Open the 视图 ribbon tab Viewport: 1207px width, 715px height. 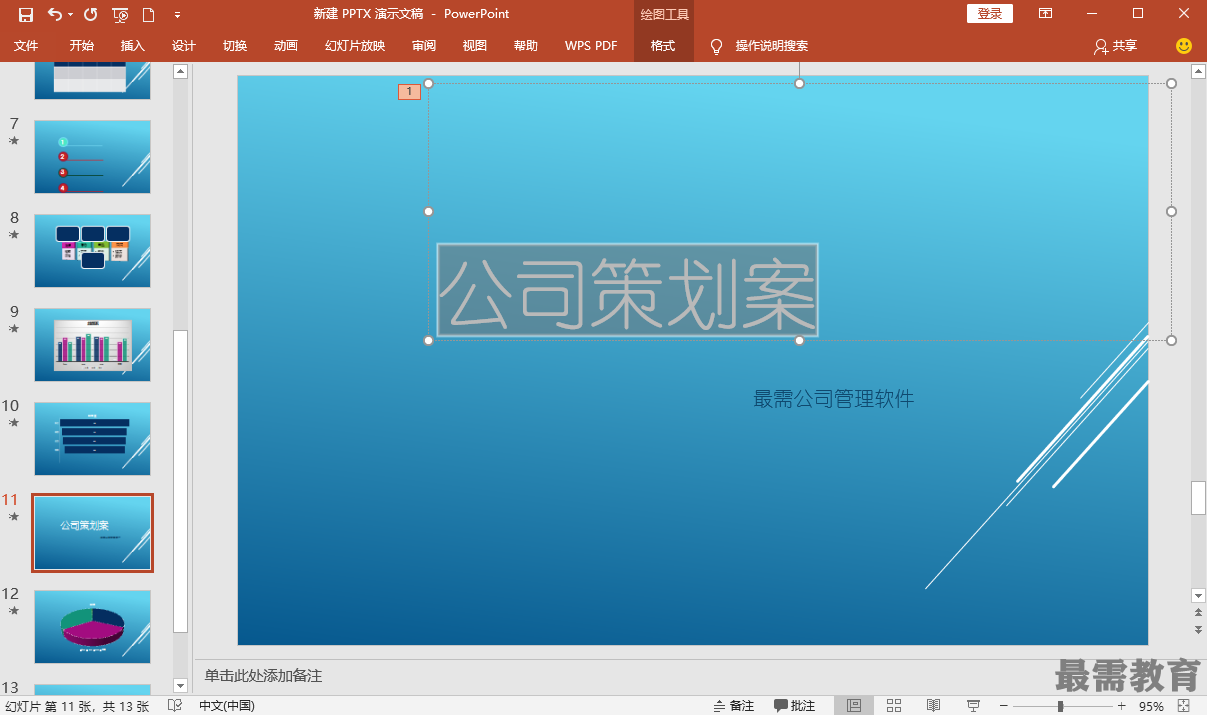[475, 46]
